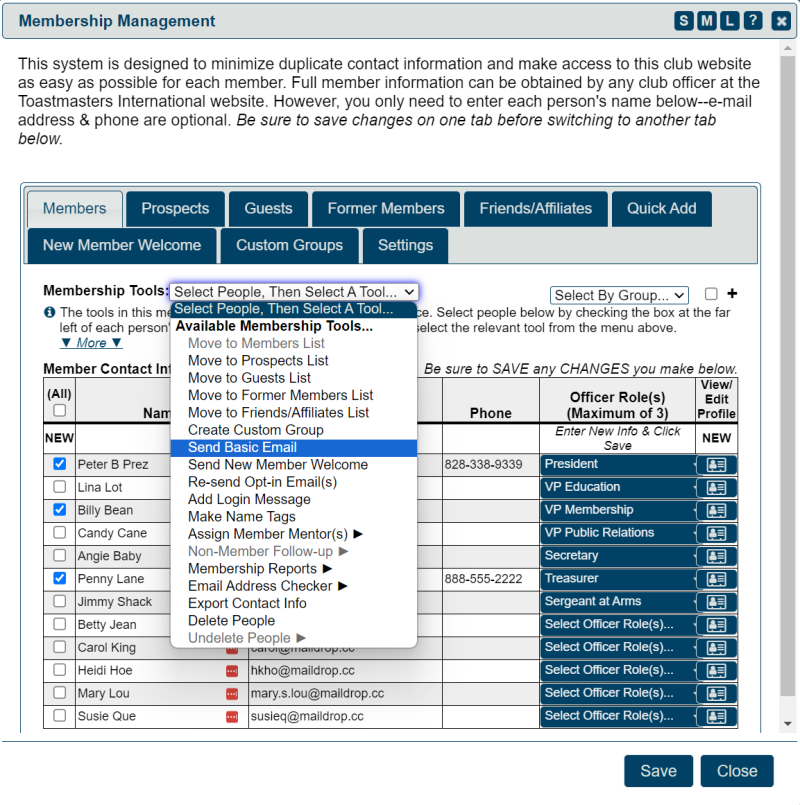Click the Close button
Screen dimensions: 800x805
click(x=737, y=771)
